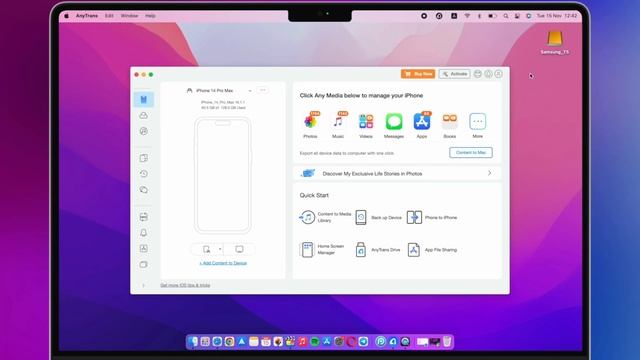Open the Videos media category
Screen dimensions: 640x360
[366, 125]
